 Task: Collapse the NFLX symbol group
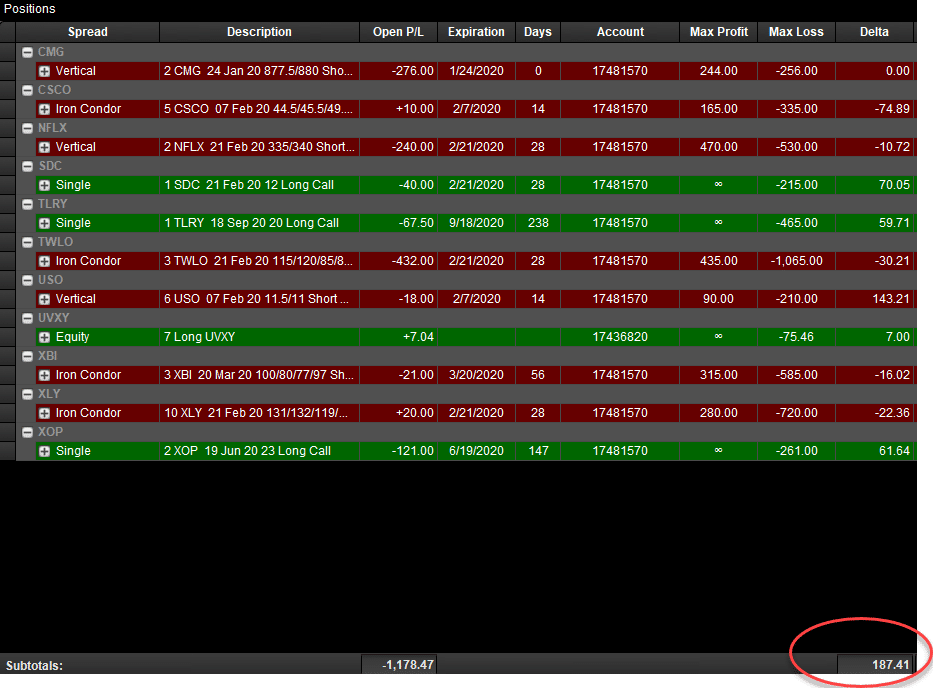pos(27,129)
